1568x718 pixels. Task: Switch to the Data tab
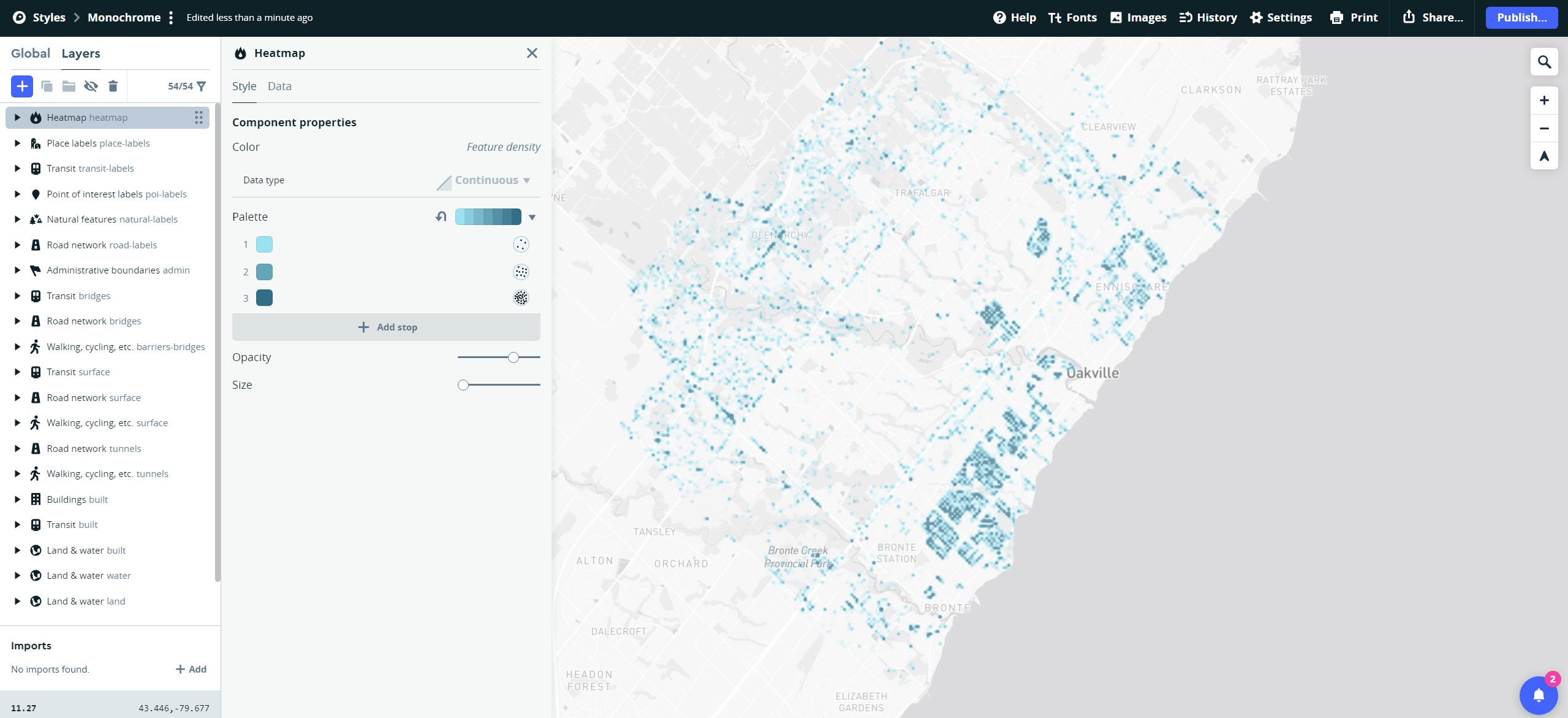[x=279, y=86]
